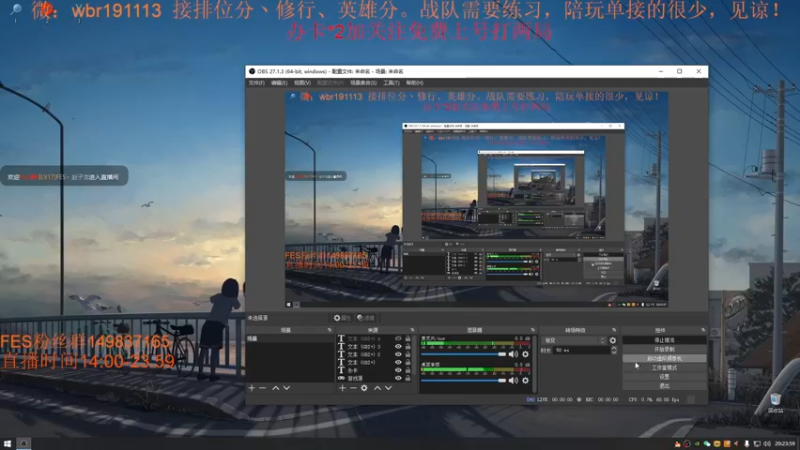Toggle lock on 办卡 source

coord(408,370)
